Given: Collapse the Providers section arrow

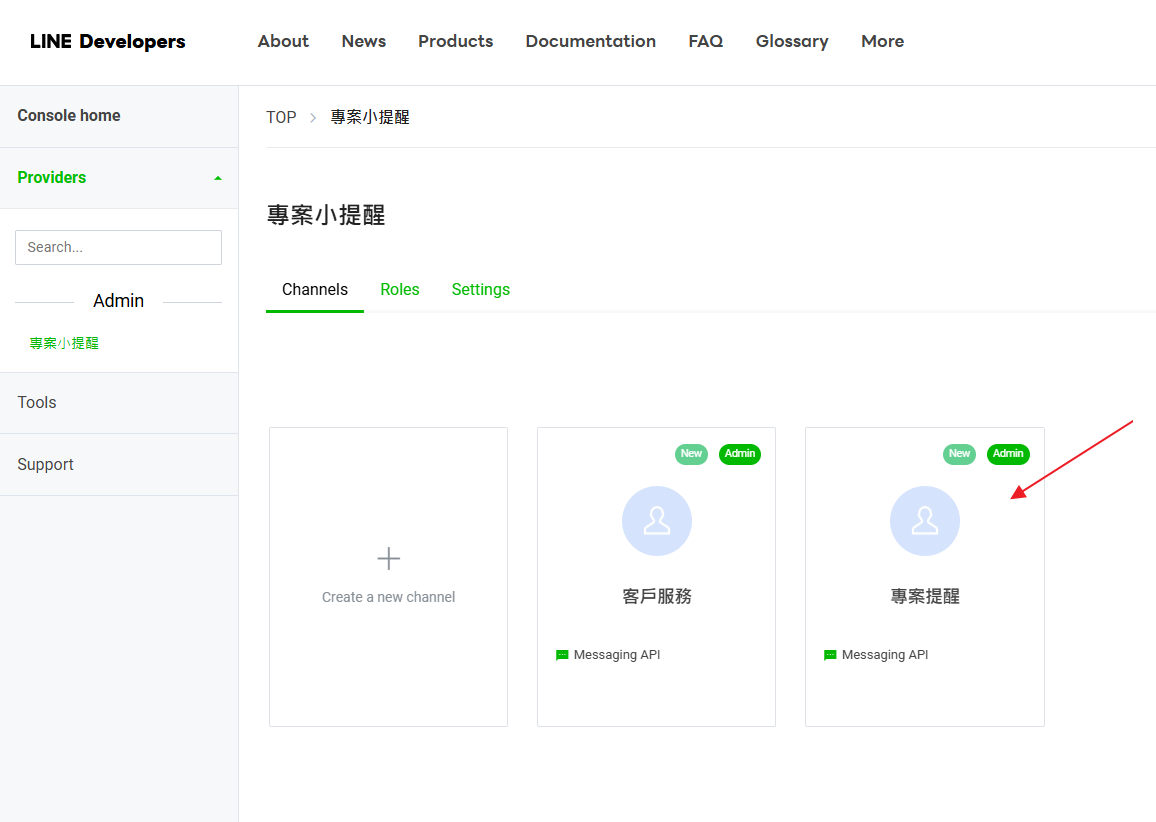Looking at the screenshot, I should tap(217, 178).
